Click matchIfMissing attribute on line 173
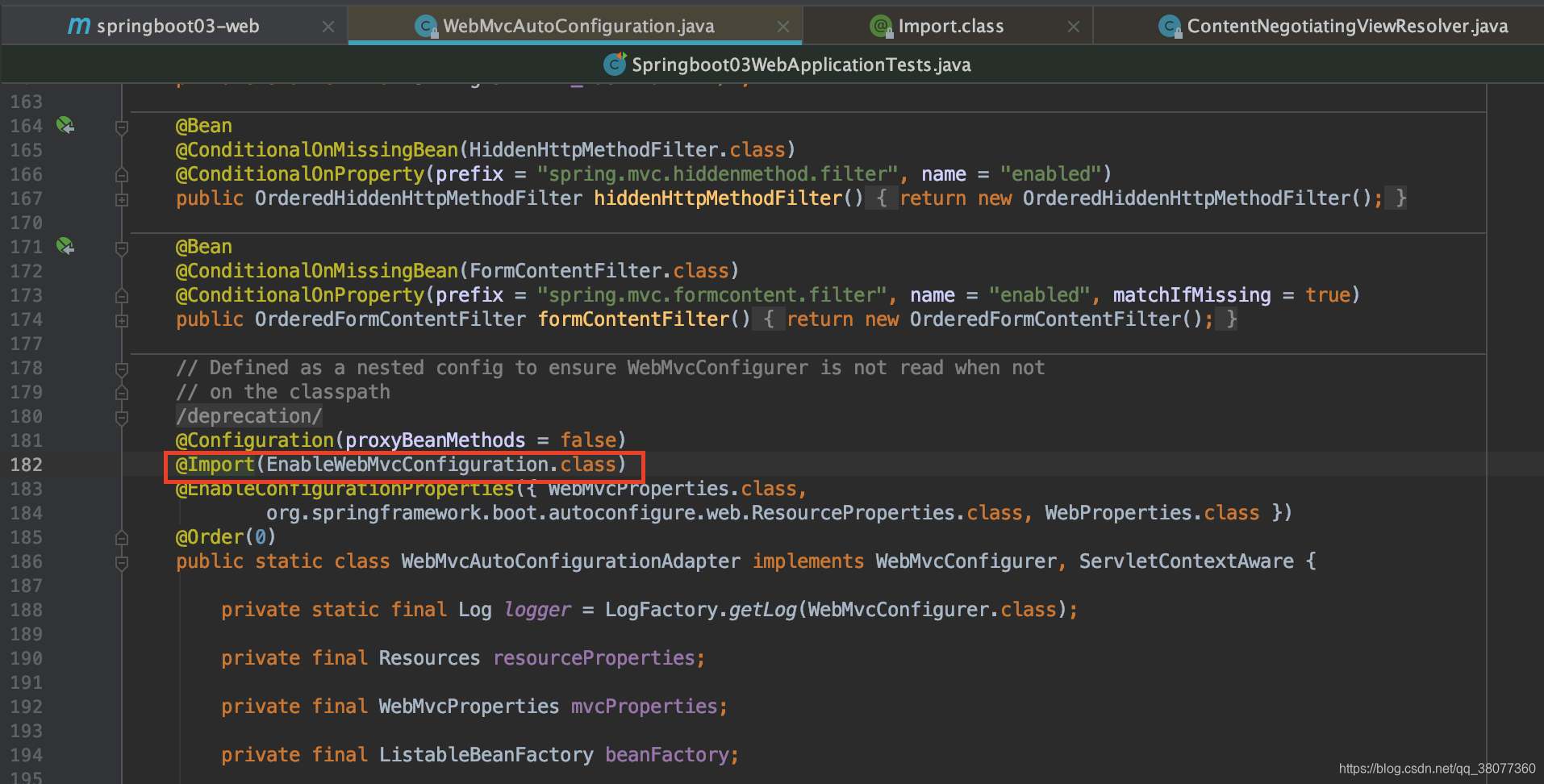Viewport: 1544px width, 784px height. (1191, 294)
